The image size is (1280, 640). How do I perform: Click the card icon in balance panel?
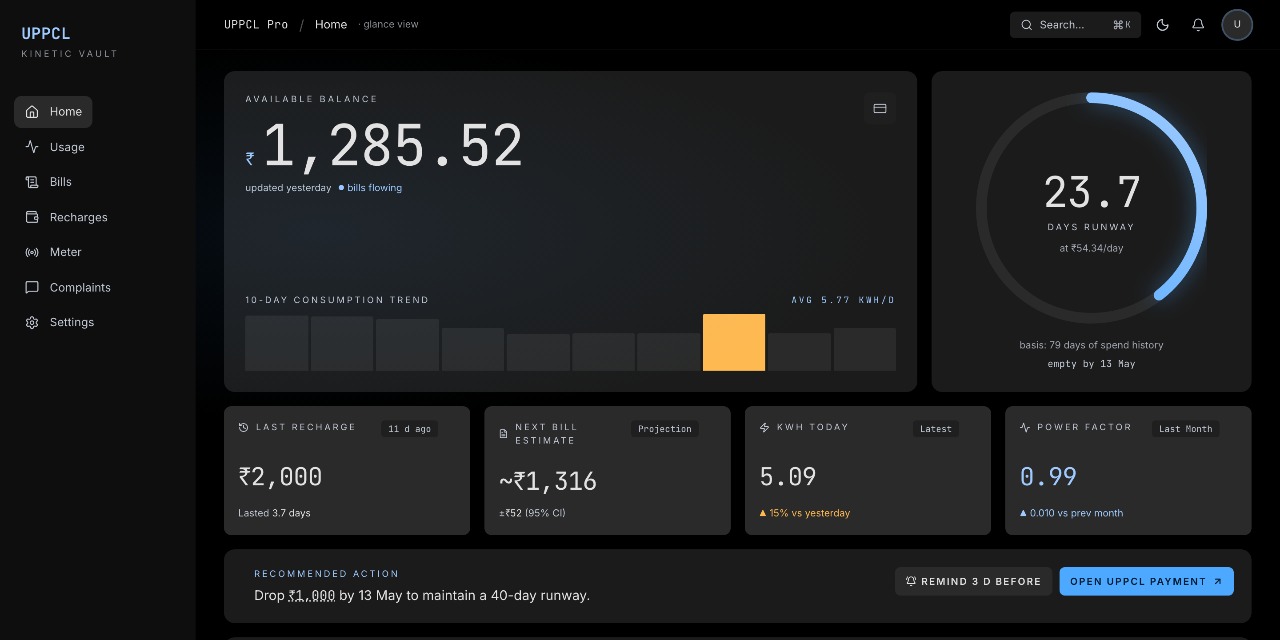(x=880, y=109)
